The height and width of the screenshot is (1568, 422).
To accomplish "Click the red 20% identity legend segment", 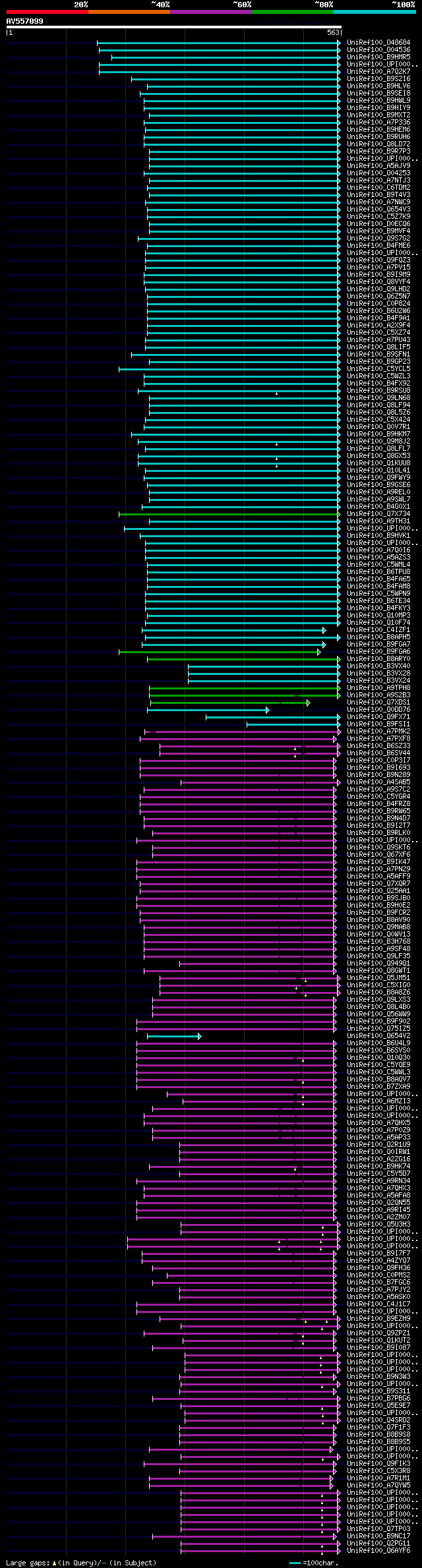I will 47,11.
